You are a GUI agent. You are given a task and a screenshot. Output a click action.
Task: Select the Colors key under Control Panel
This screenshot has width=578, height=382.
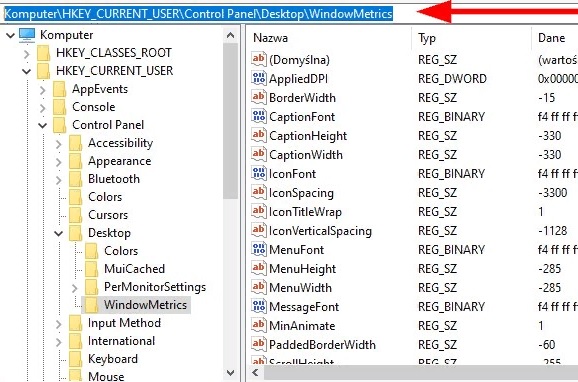pyautogui.click(x=105, y=197)
